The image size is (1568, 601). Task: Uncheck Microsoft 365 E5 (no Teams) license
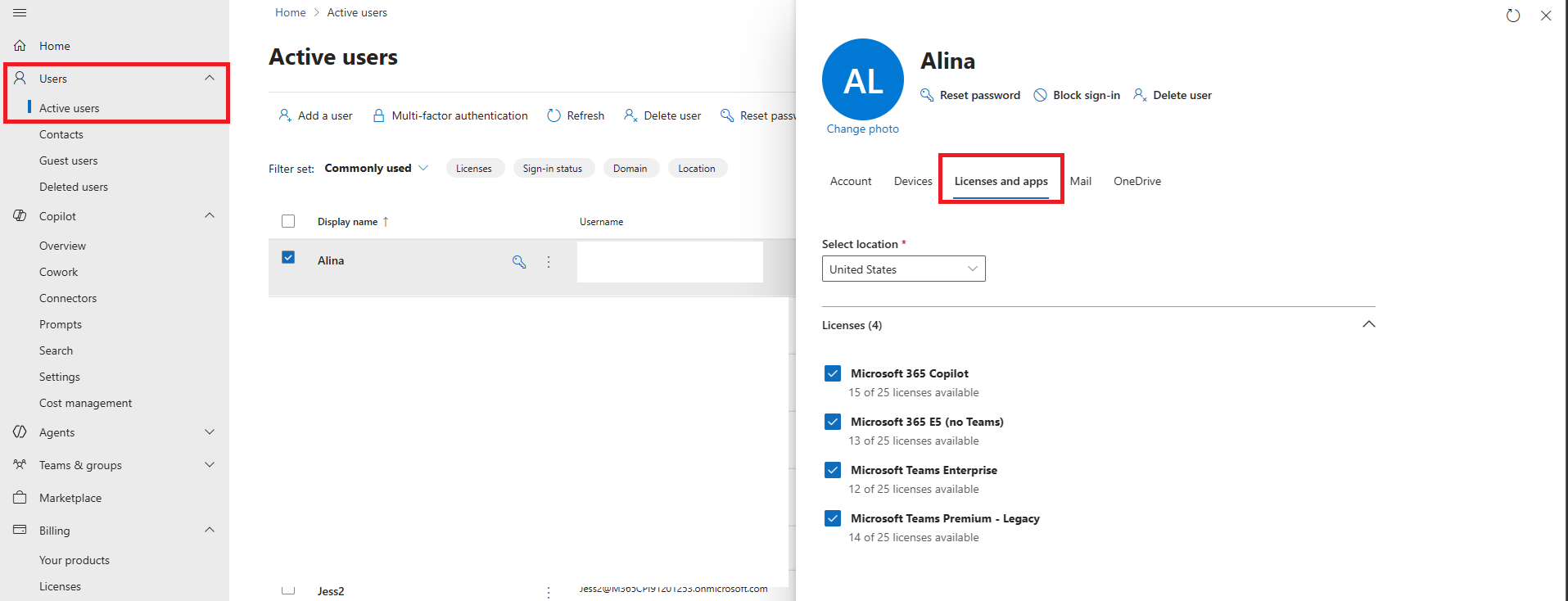pos(833,422)
